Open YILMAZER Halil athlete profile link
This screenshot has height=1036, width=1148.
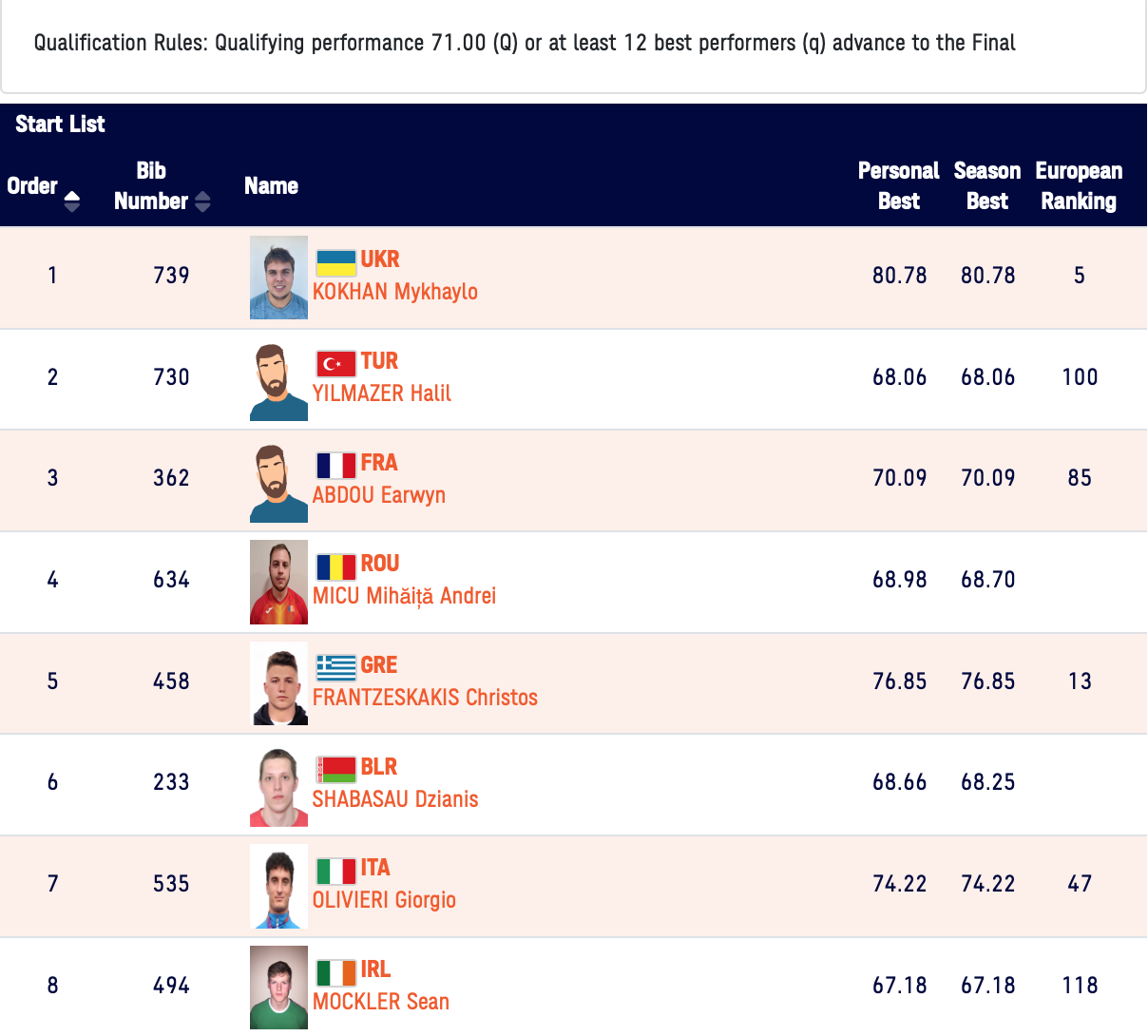point(382,393)
